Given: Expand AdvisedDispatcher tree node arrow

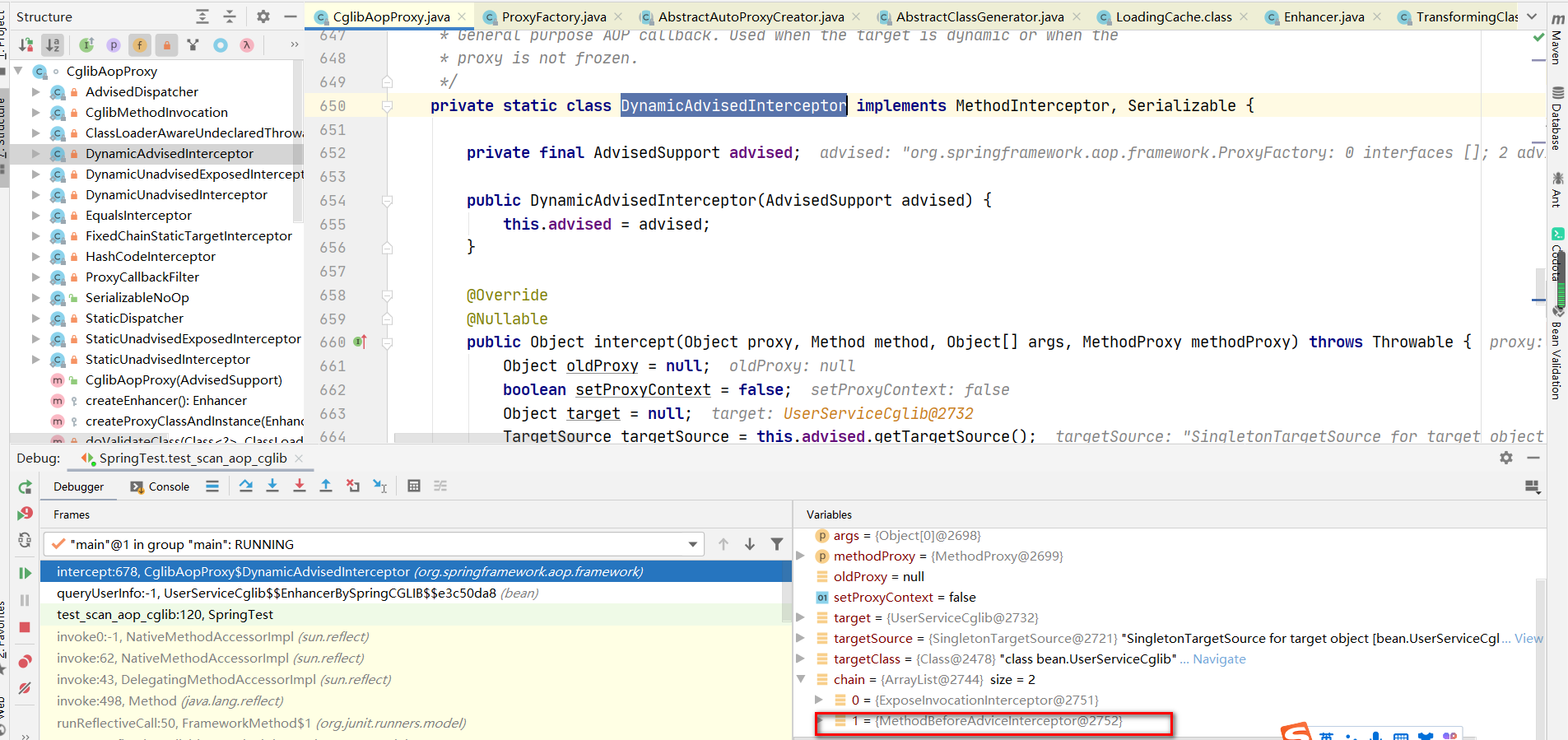Looking at the screenshot, I should click(x=35, y=92).
